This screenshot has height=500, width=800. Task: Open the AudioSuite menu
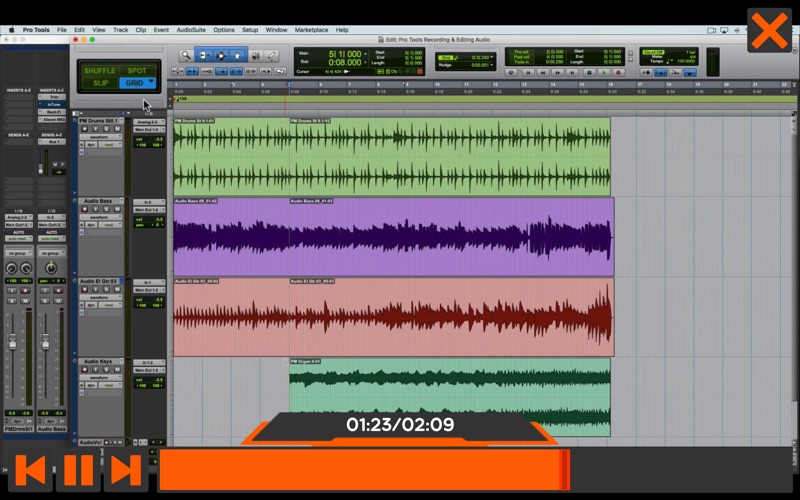coord(191,30)
